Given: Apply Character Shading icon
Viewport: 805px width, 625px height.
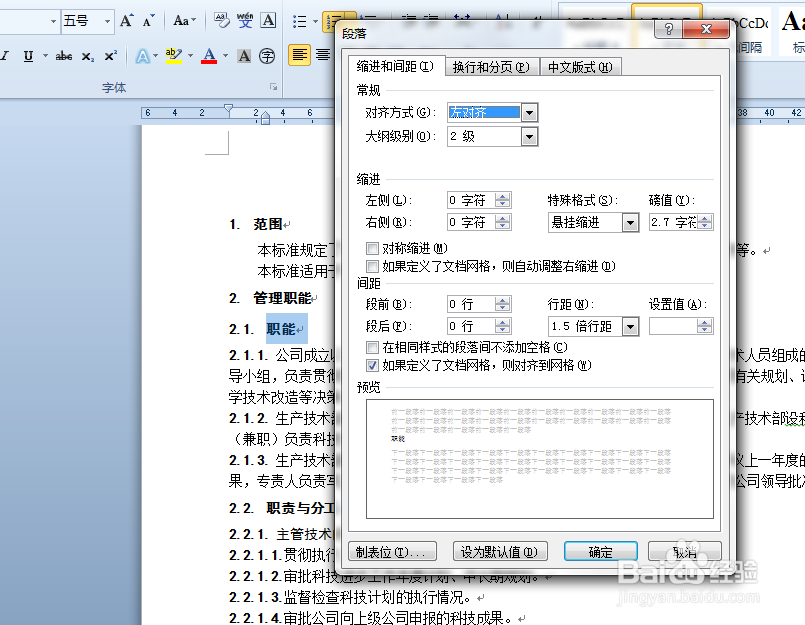Looking at the screenshot, I should (244, 56).
